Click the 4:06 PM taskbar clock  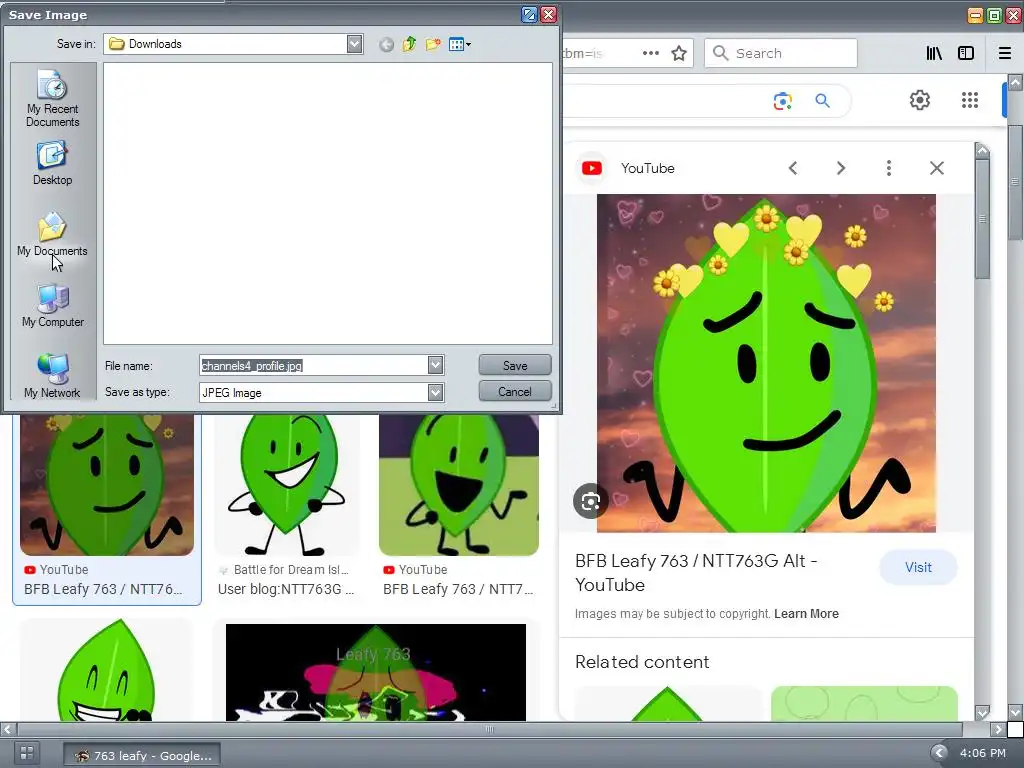pyautogui.click(x=982, y=753)
